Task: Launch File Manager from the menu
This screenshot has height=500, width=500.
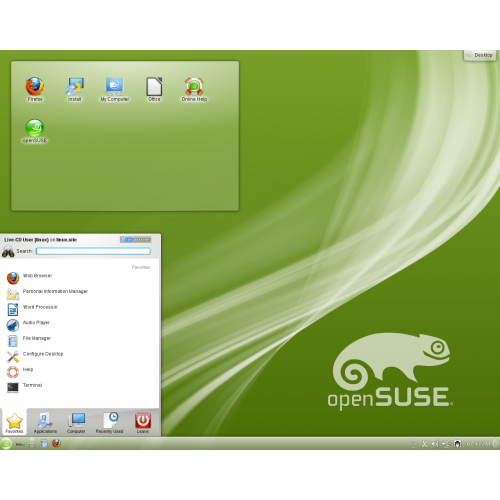Action: coord(78,340)
